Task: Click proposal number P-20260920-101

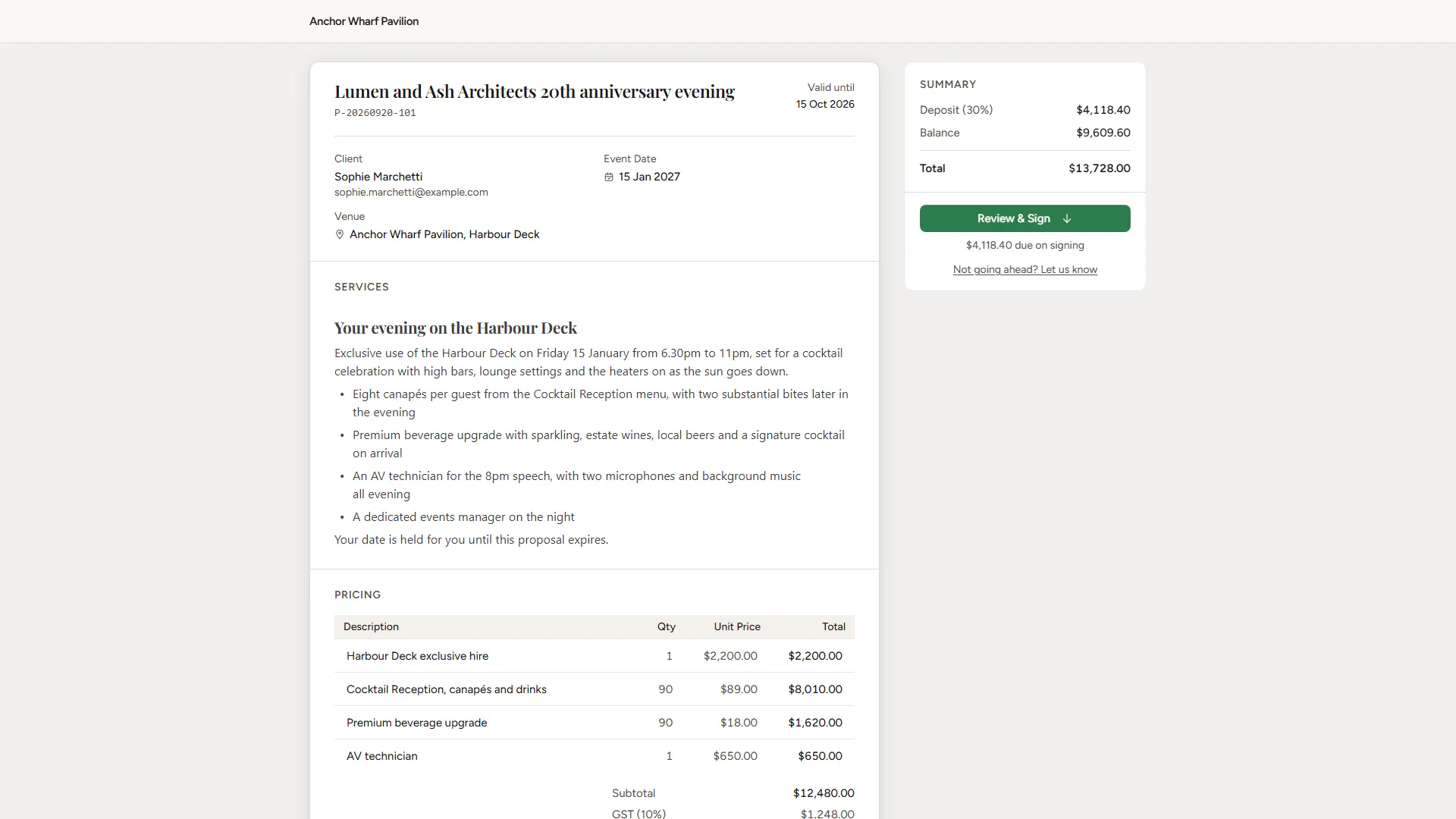Action: pyautogui.click(x=375, y=113)
